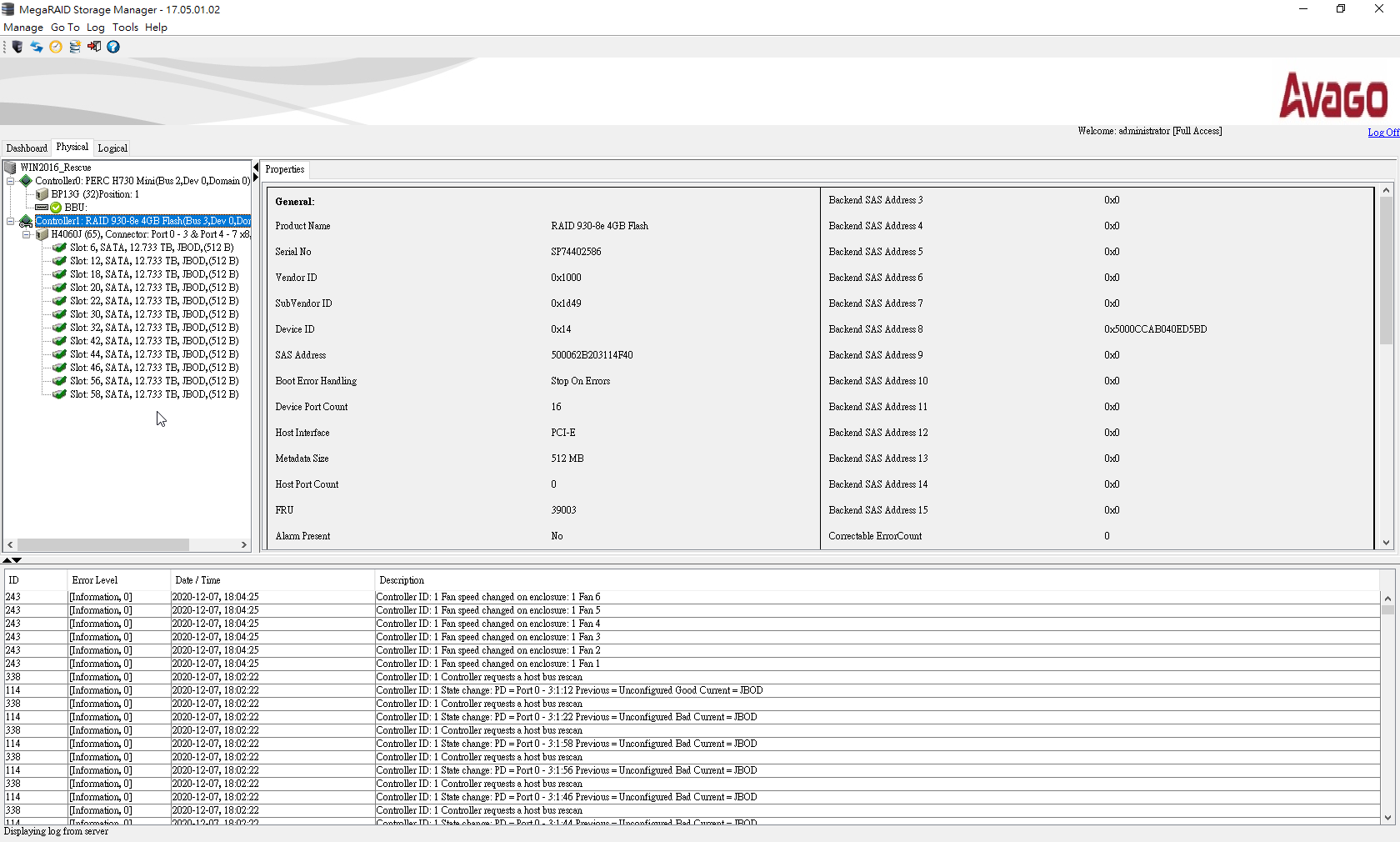Screen dimensions: 1400x842
Task: Switch to the Logical tab
Action: pos(112,148)
